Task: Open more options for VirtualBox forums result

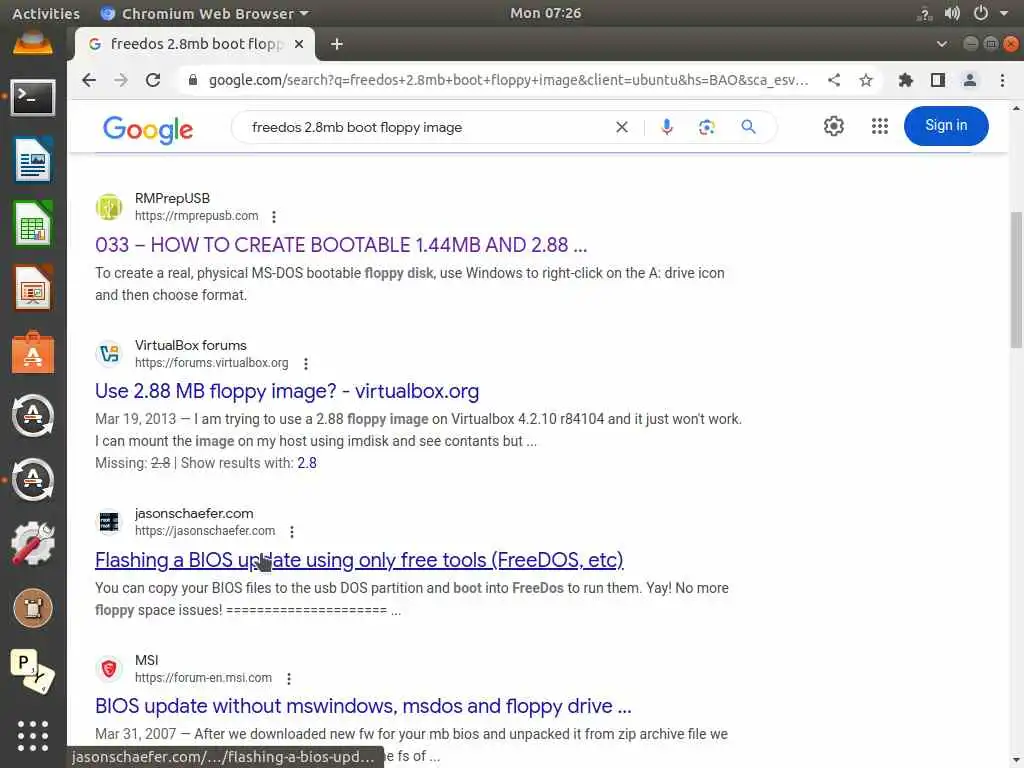Action: (306, 363)
